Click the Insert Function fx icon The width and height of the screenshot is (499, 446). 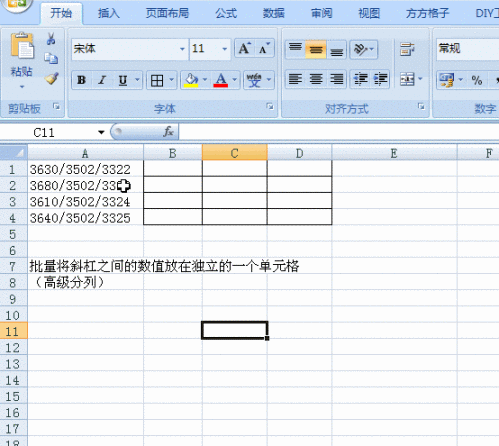pos(168,132)
